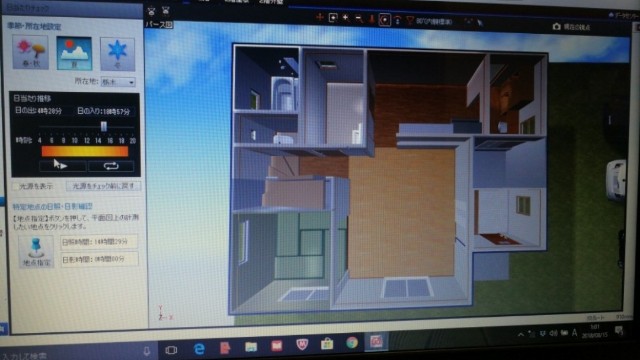Open the 所在地 location dropdown
Screen dimensions: 640x360
(x=118, y=82)
